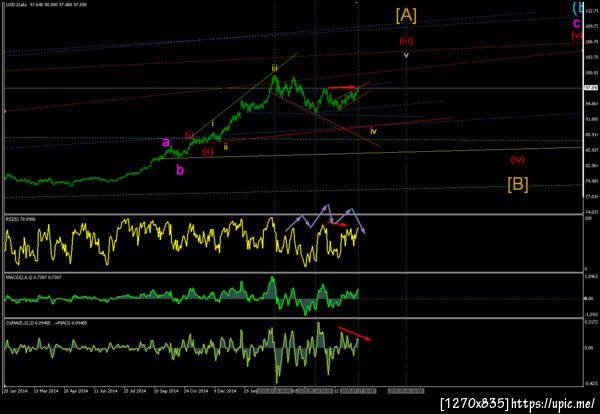Select the orange [A] wave label

point(406,16)
